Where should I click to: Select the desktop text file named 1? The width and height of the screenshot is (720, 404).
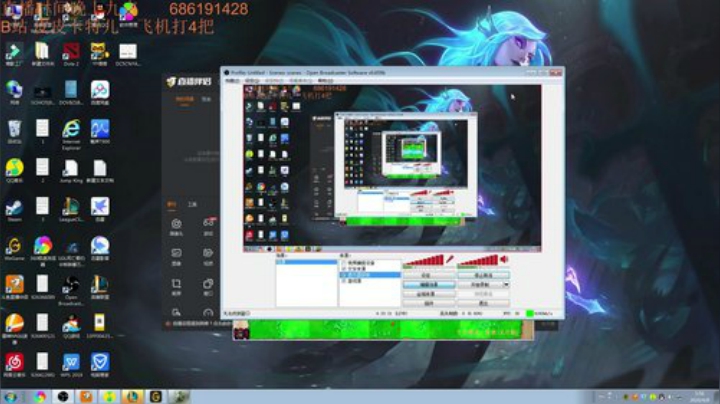(43, 132)
